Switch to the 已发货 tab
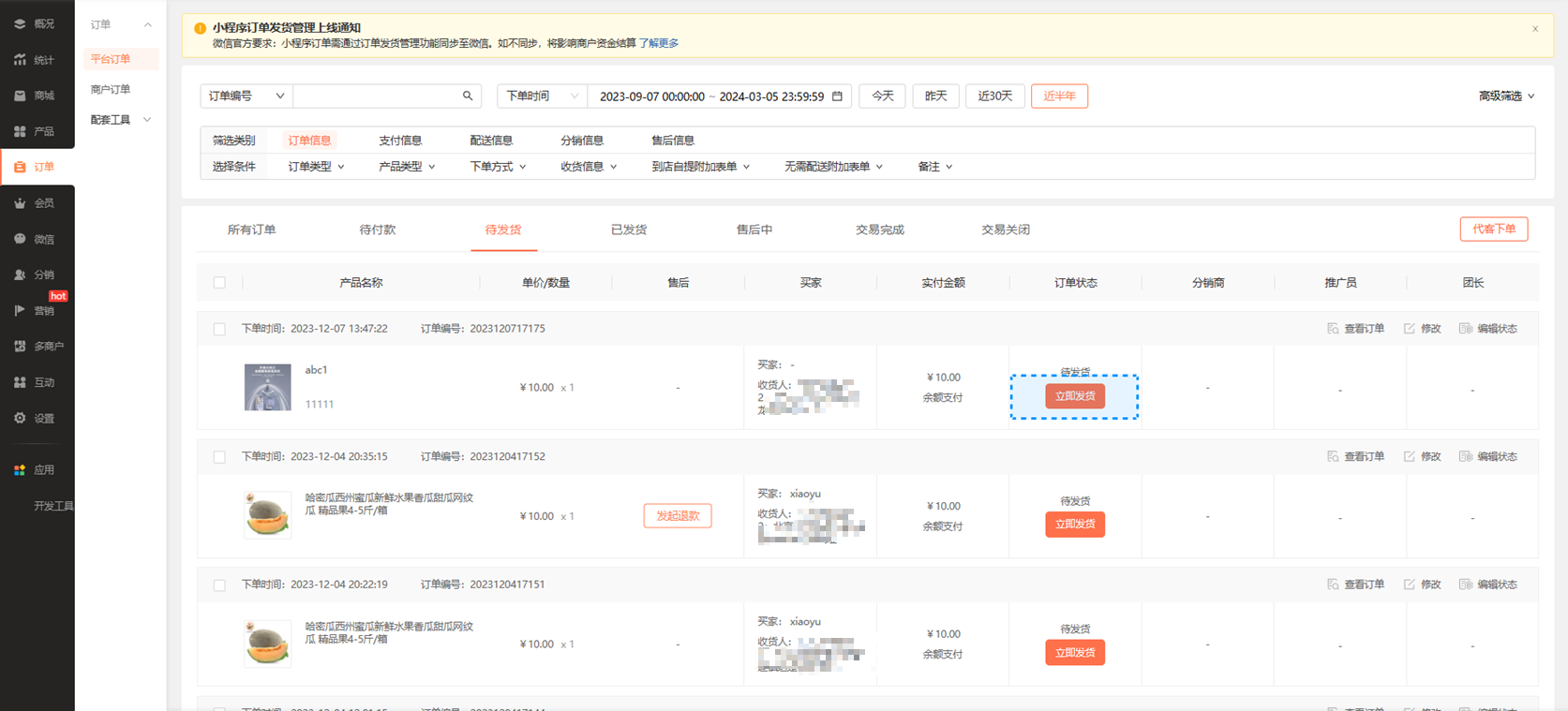 628,230
